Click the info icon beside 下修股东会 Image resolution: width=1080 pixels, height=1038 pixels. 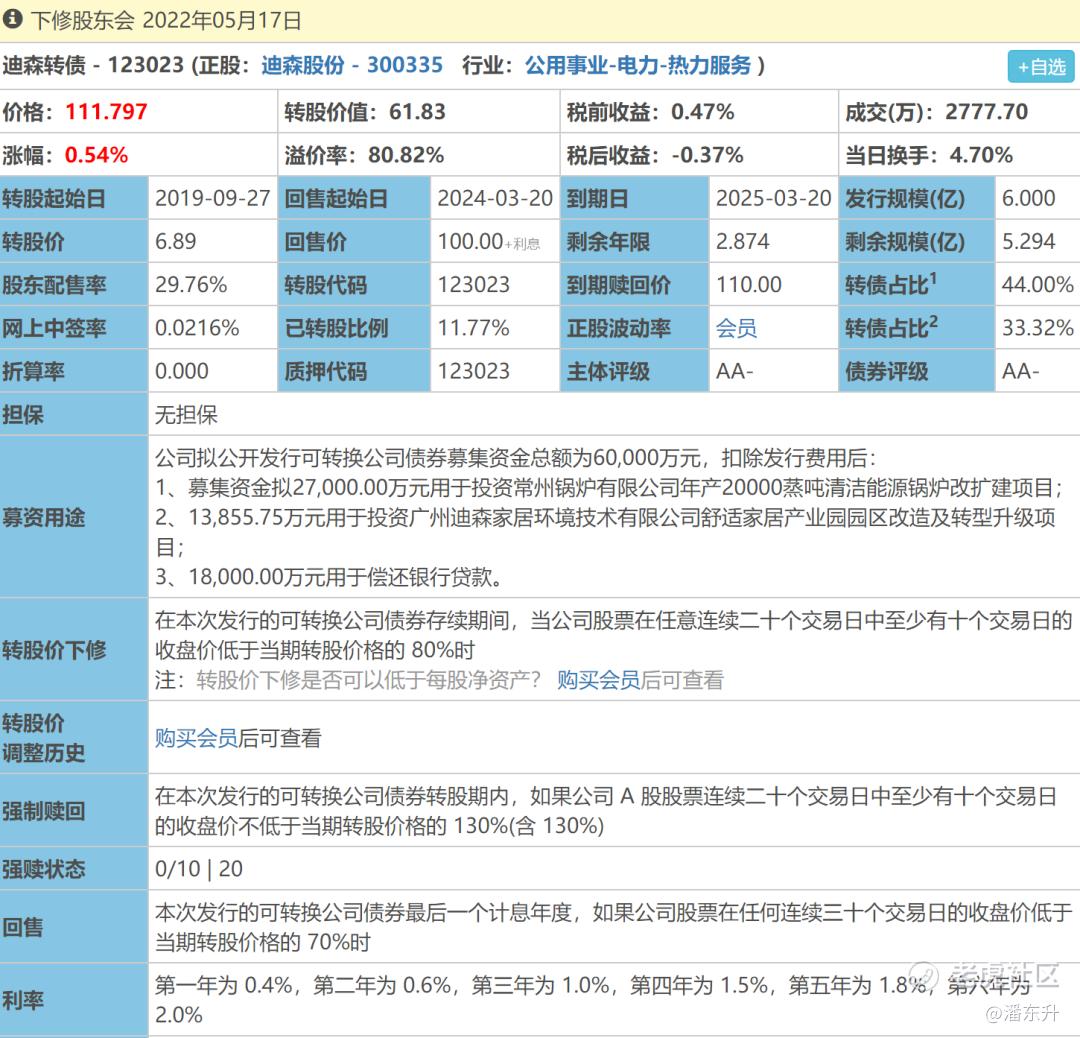pyautogui.click(x=12, y=19)
